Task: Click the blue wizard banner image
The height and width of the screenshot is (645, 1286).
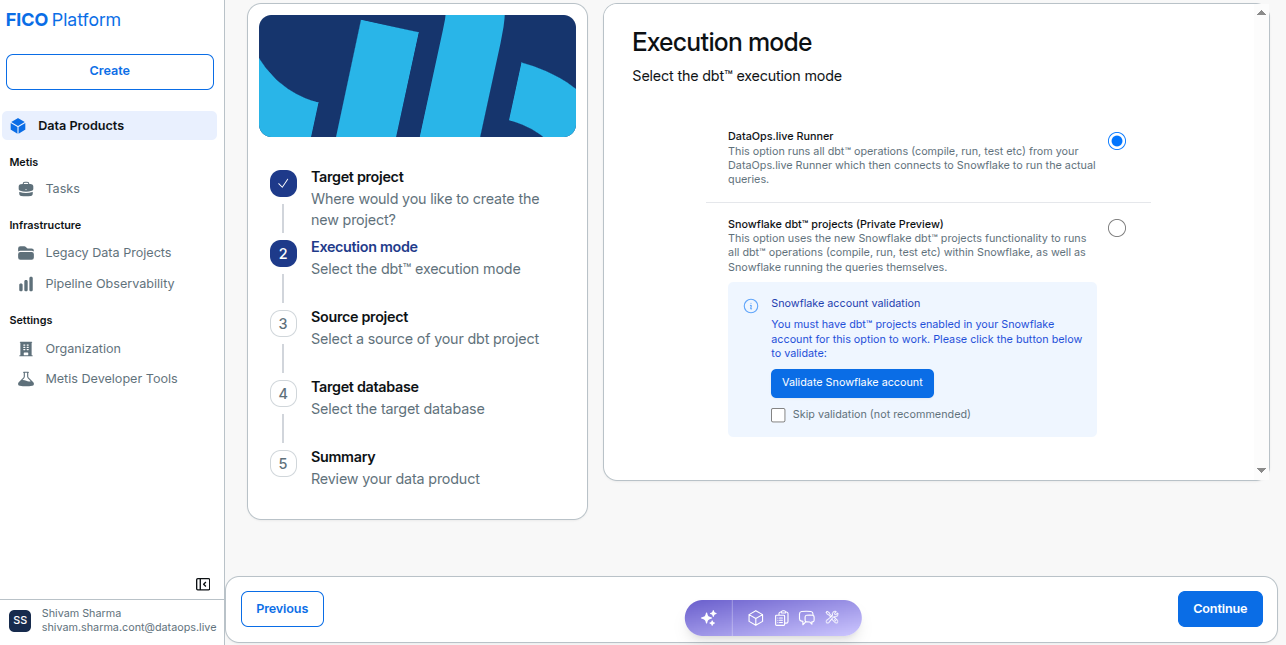Action: 417,76
